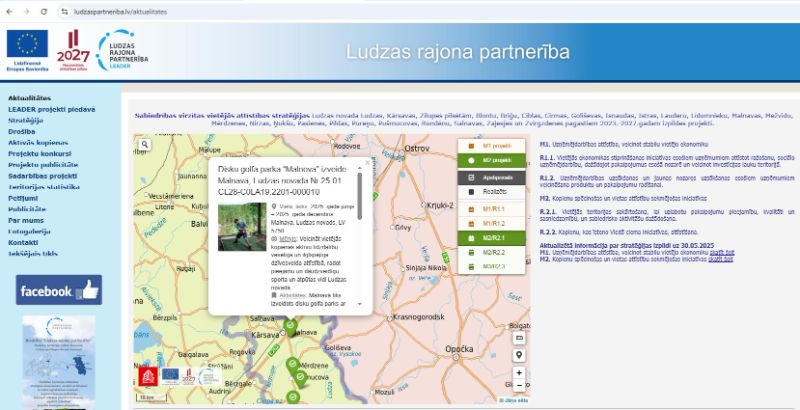
Task: Go to the Kontakti page
Action: click(x=23, y=242)
